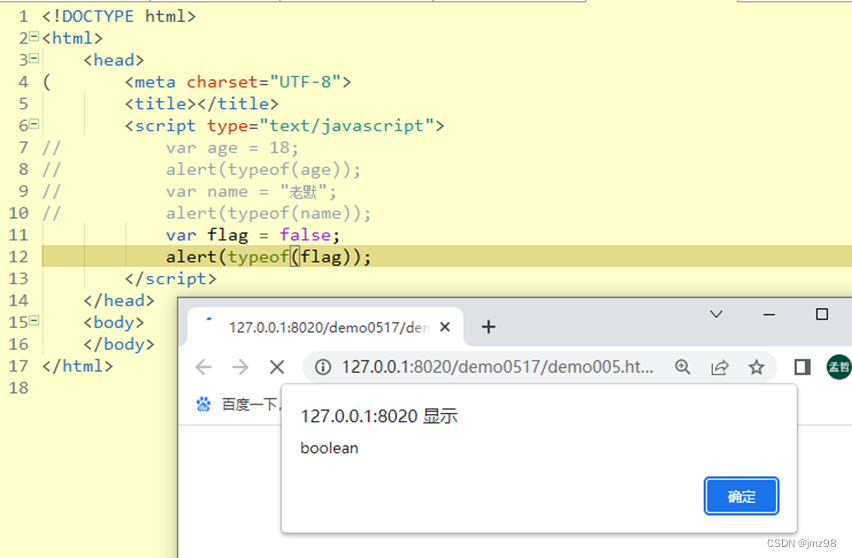Click the 'boolean' alert message text
The height and width of the screenshot is (558, 852).
329,448
